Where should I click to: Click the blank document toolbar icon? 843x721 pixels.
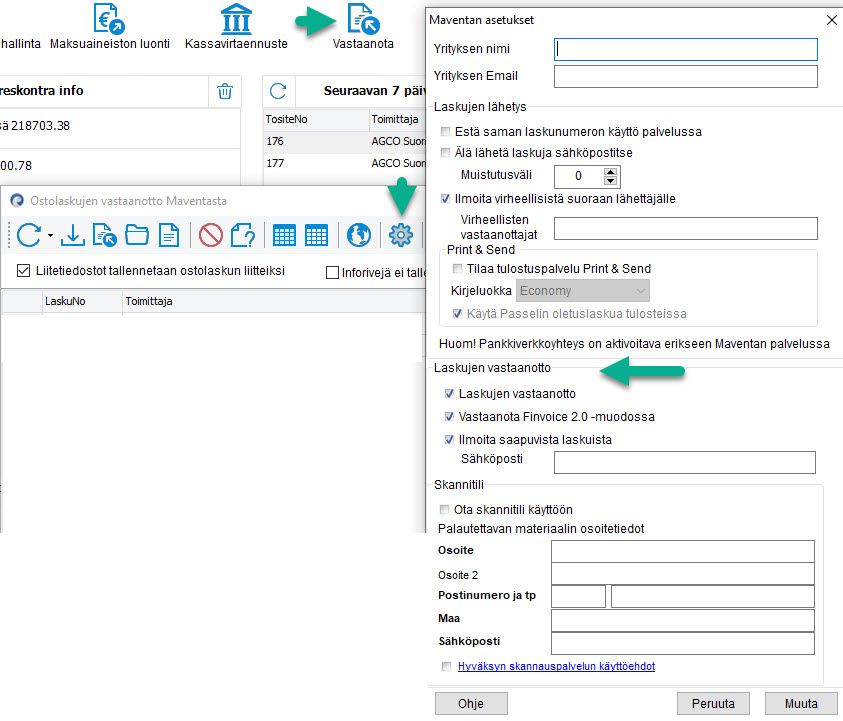(169, 235)
